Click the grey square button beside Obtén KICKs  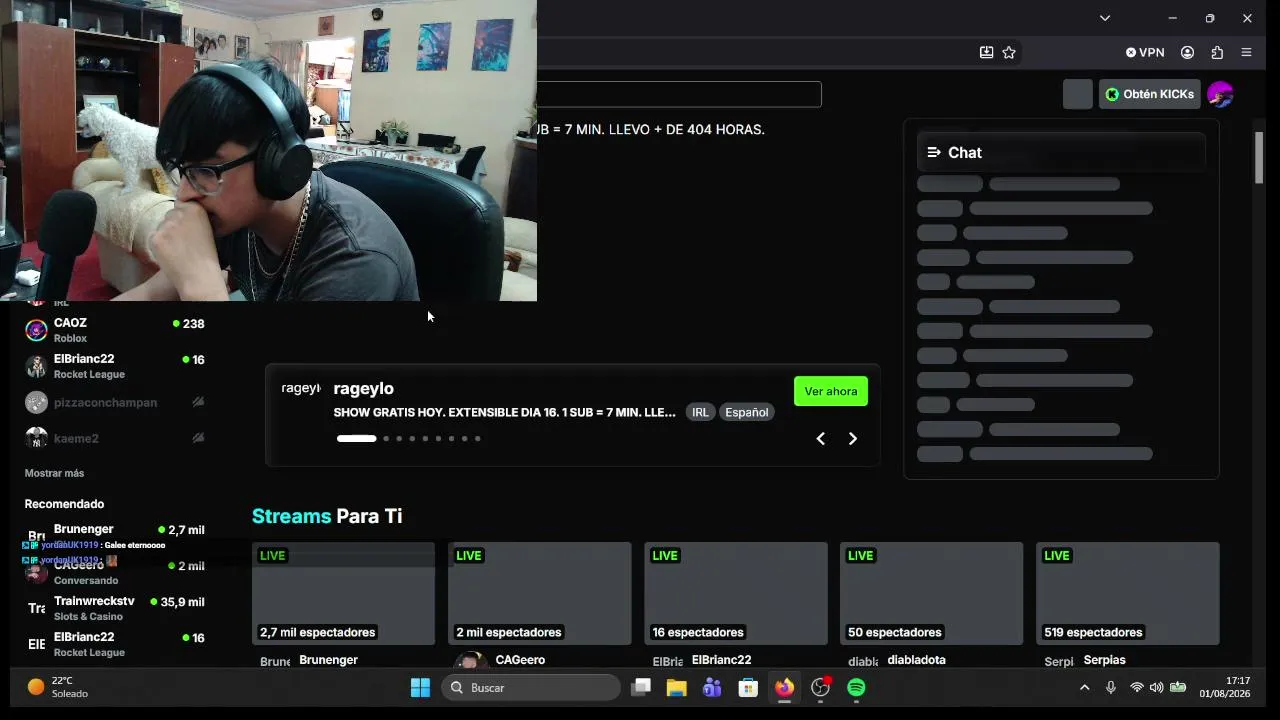[x=1078, y=94]
